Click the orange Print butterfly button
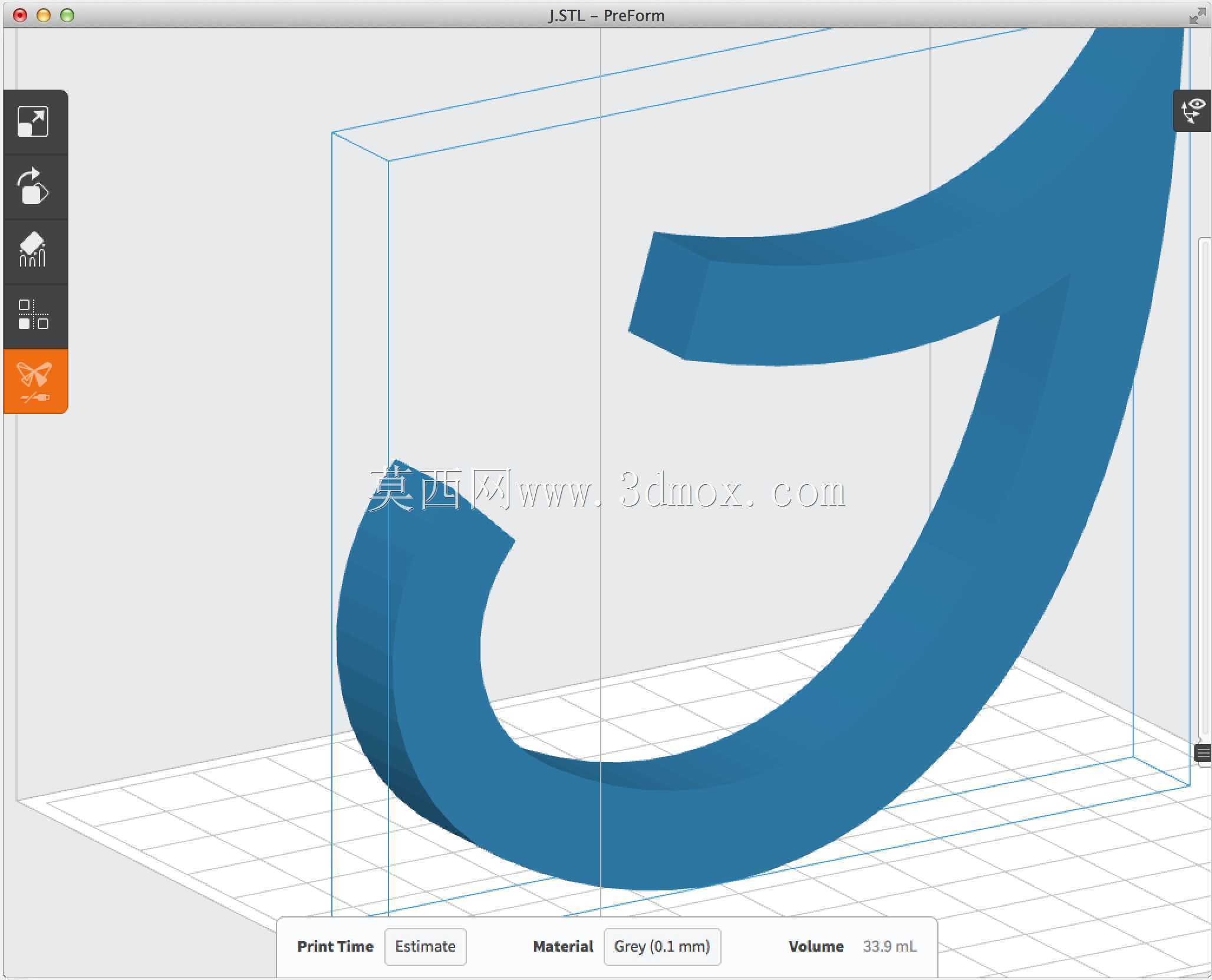This screenshot has width=1212, height=980. coord(35,382)
